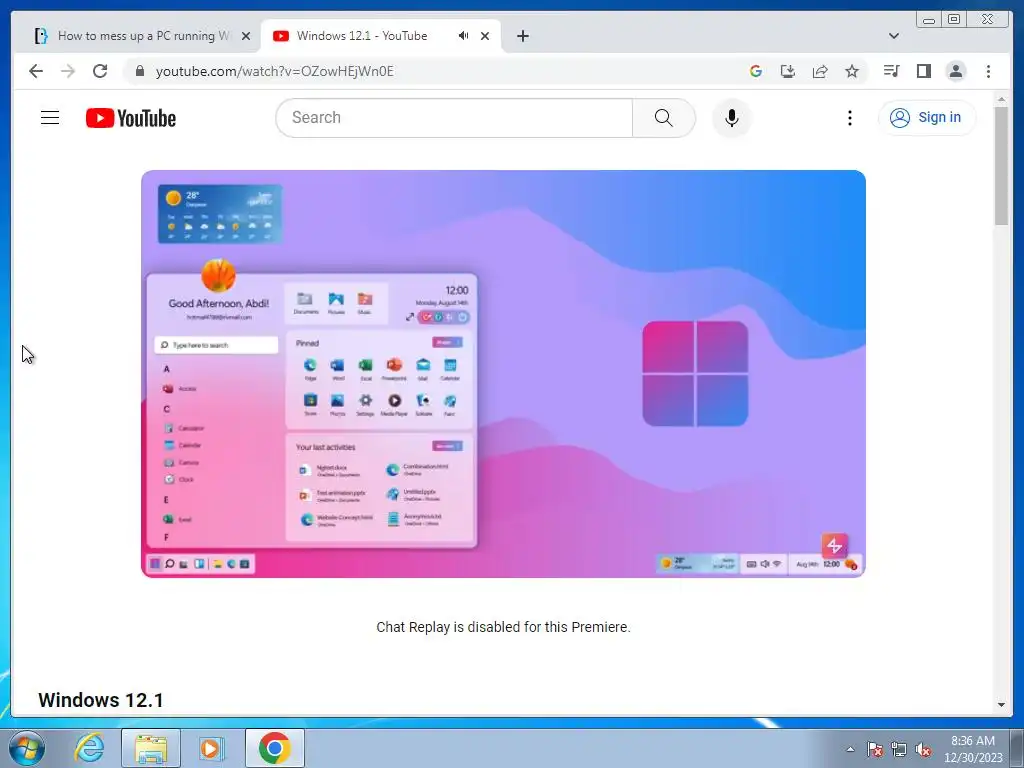Click the page's vertical scrollbar thumb
This screenshot has height=768, width=1024.
tap(1001, 166)
